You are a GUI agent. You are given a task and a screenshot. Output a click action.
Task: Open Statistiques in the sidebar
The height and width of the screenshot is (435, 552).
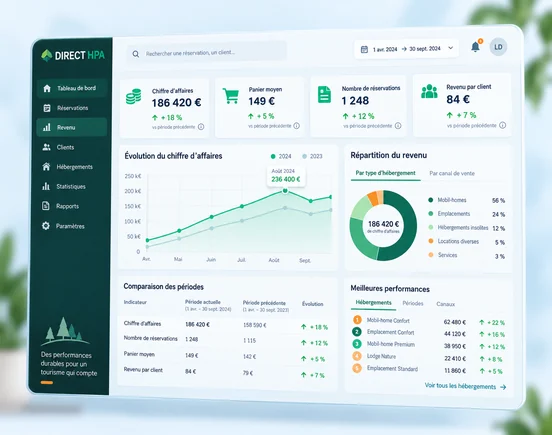point(72,187)
